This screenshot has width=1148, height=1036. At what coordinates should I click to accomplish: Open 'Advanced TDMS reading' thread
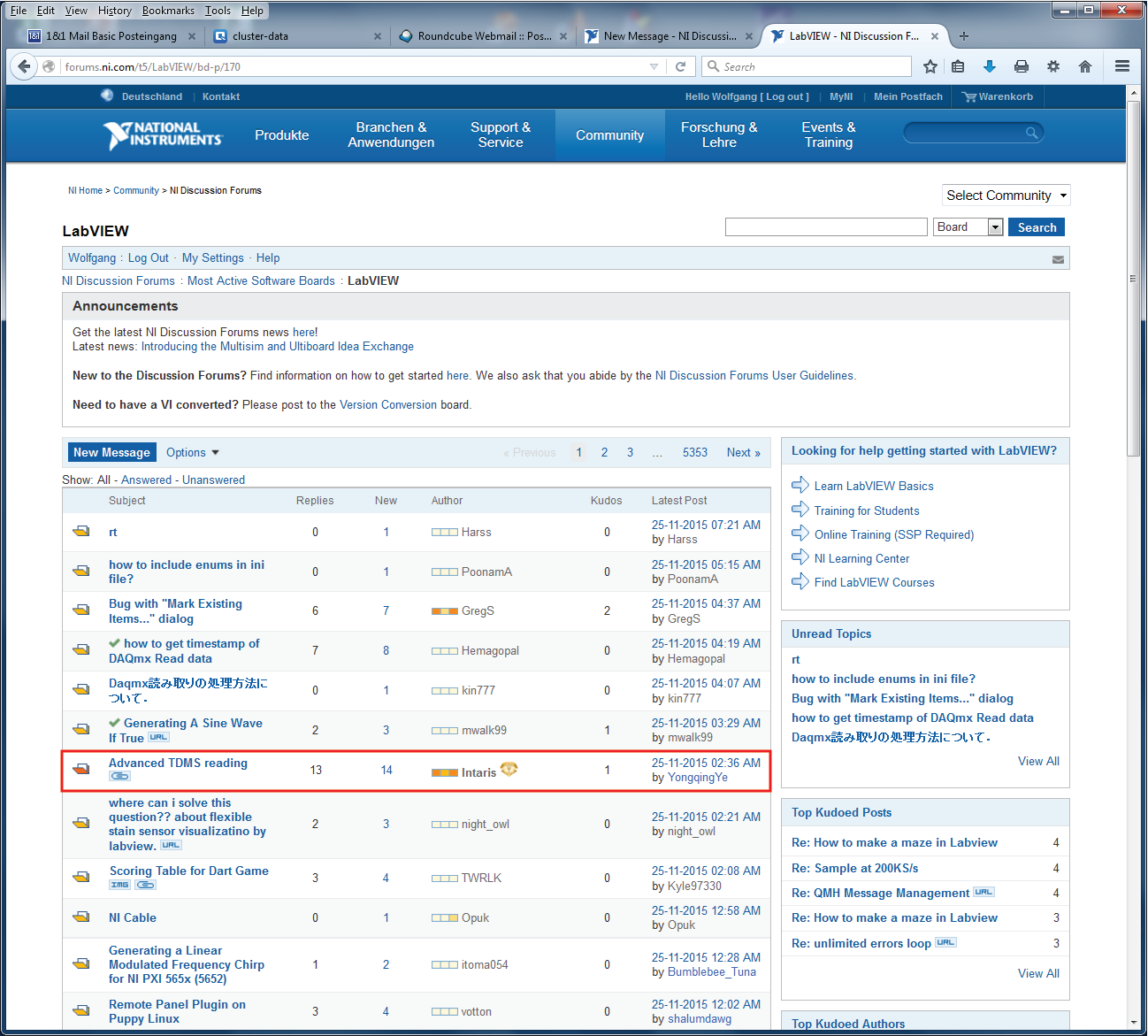(x=178, y=763)
